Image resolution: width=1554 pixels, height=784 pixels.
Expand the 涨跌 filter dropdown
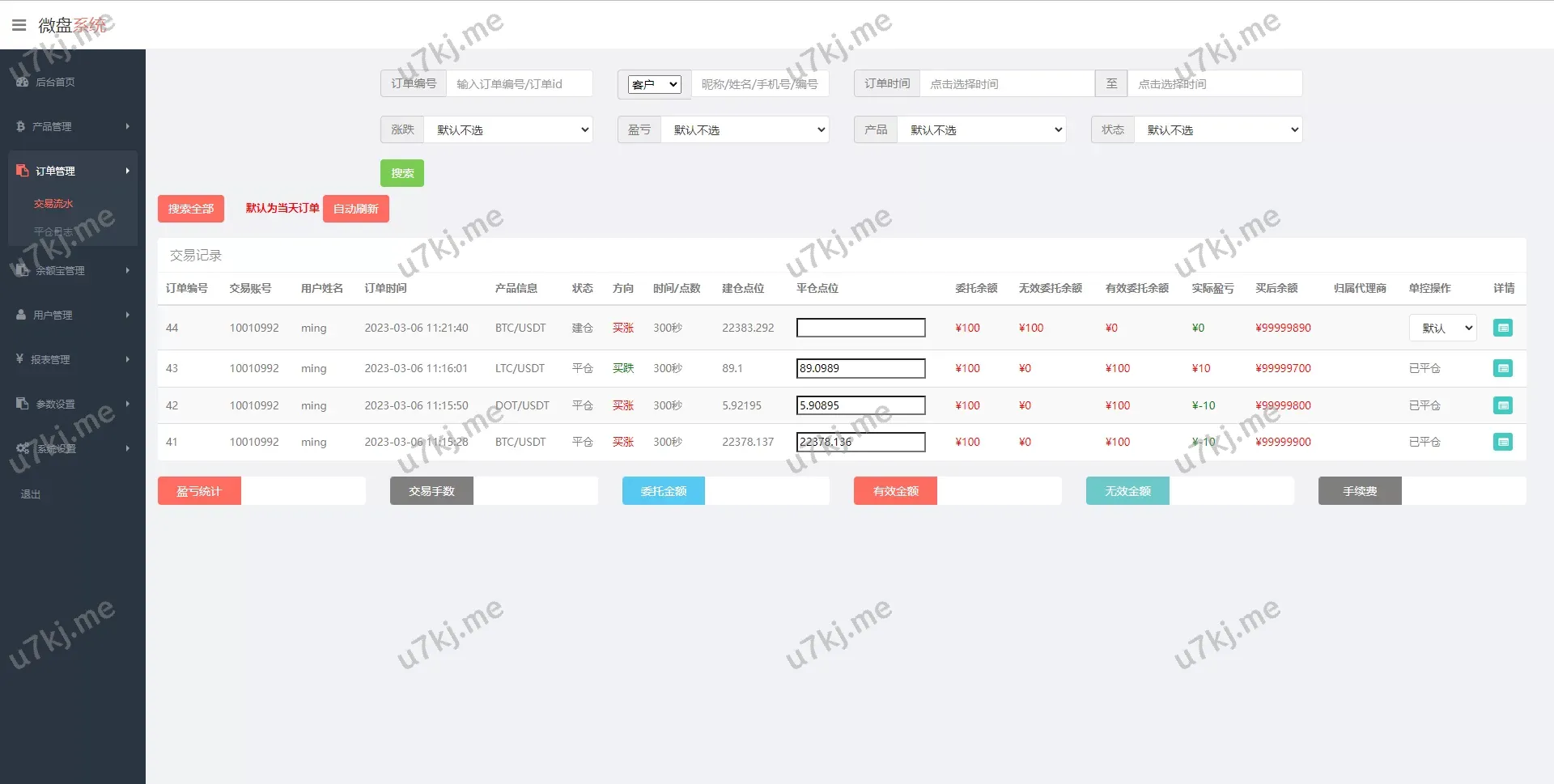click(x=509, y=129)
